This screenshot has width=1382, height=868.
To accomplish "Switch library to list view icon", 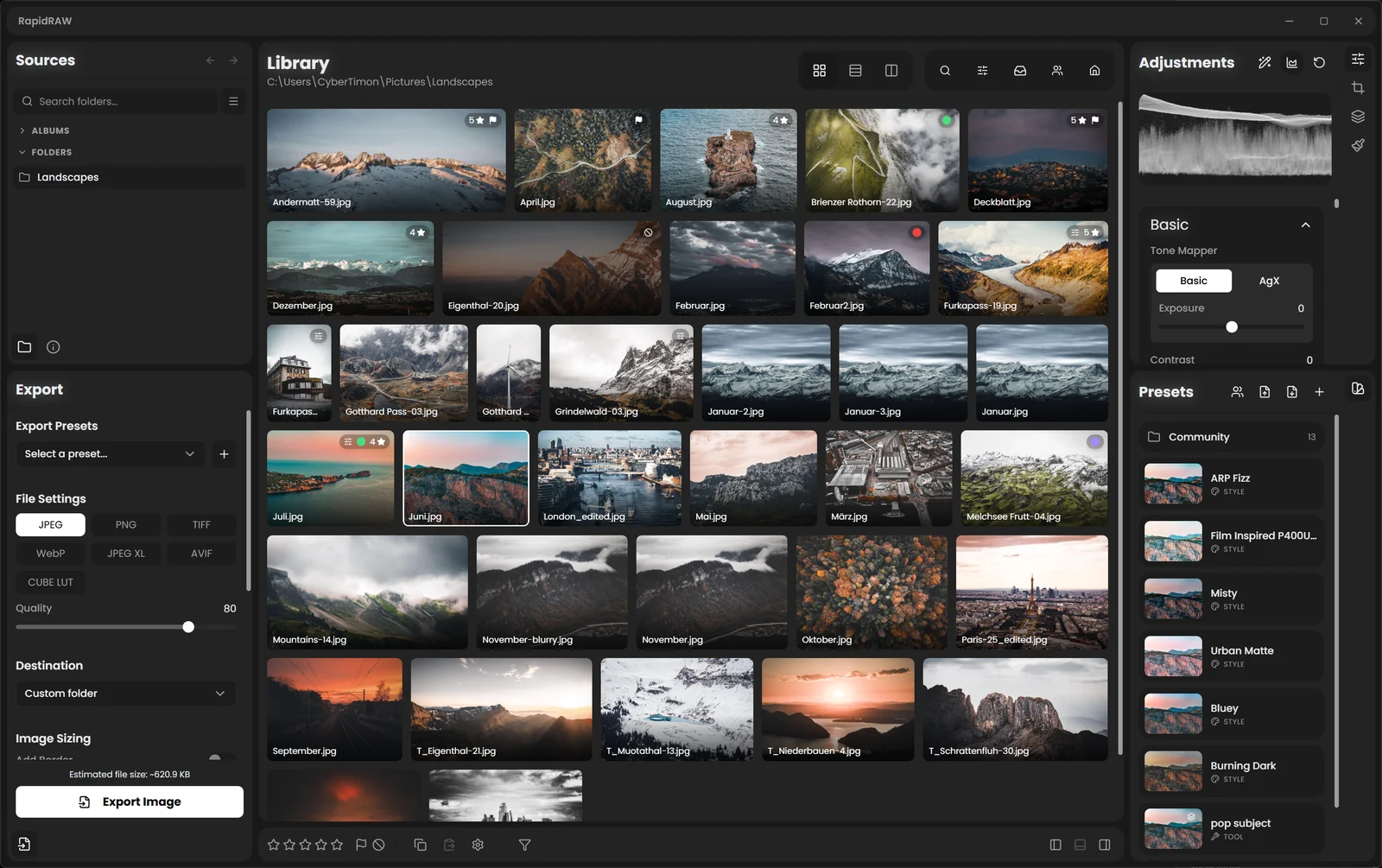I will [855, 71].
